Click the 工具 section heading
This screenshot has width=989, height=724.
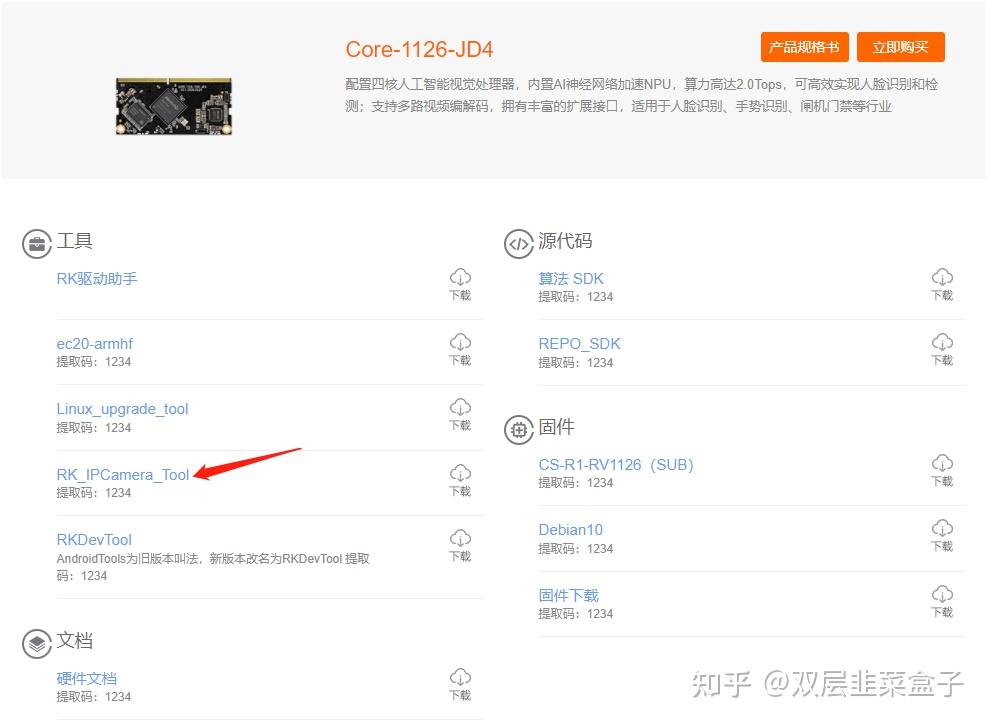pos(74,241)
